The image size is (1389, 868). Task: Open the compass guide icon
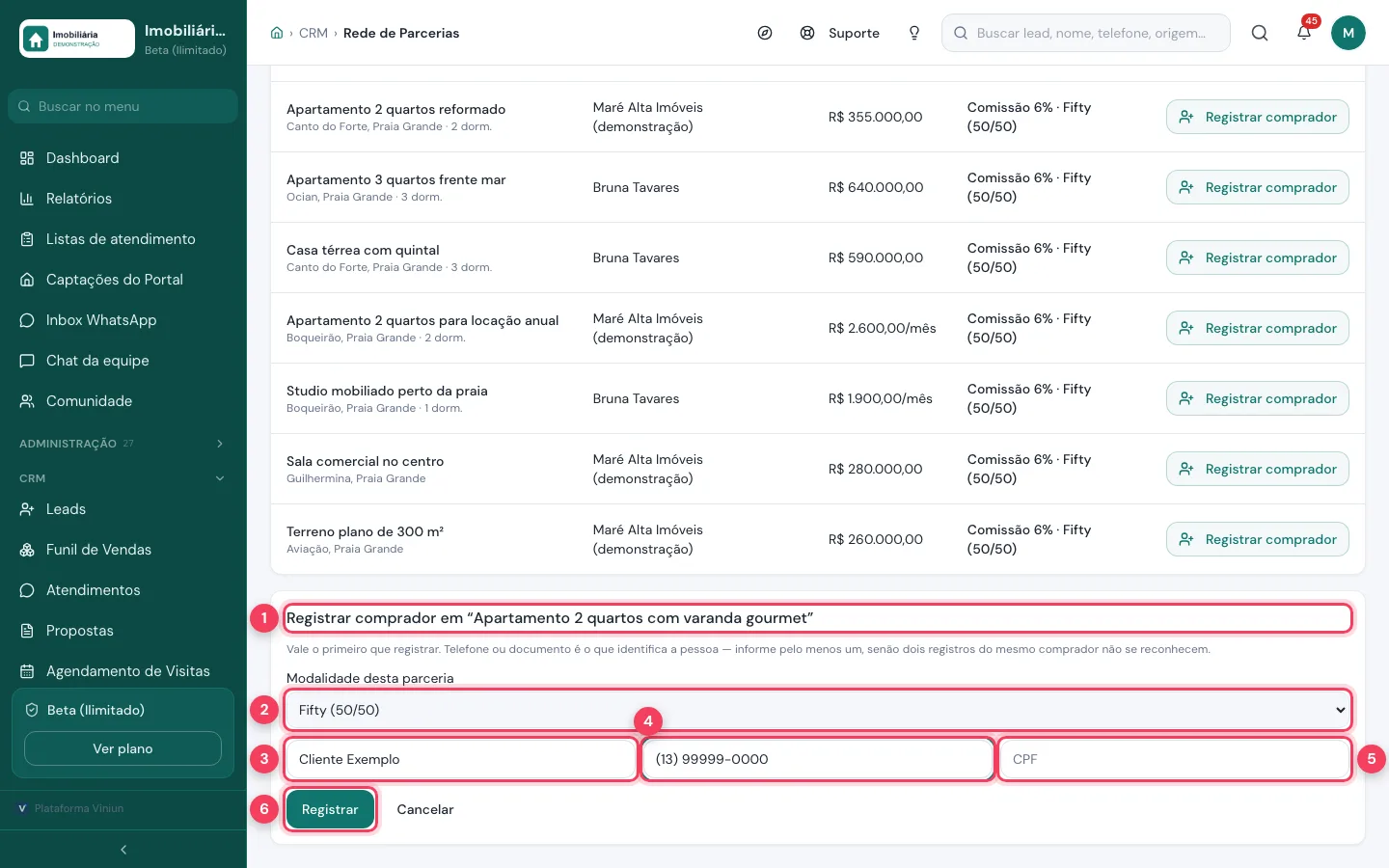(x=765, y=33)
